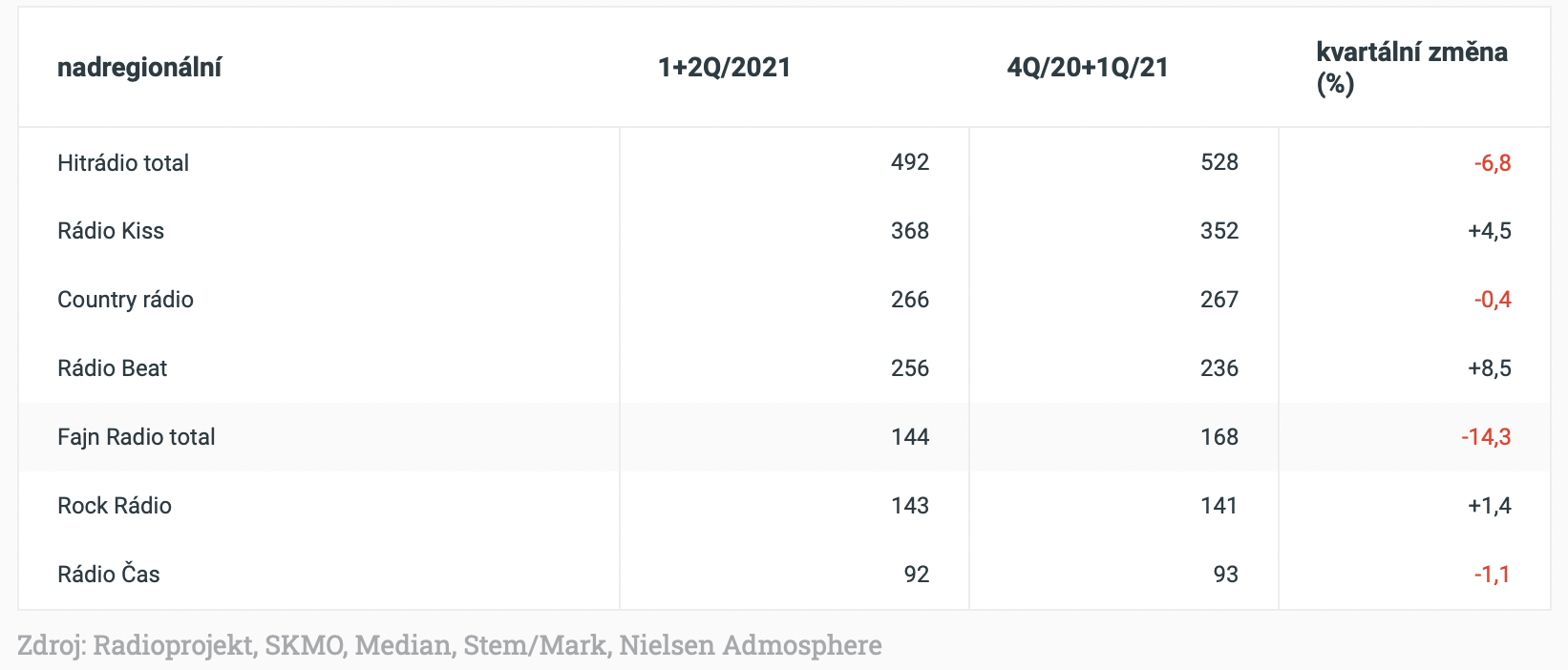Click the Rádio Beat station name
1568x670 pixels.
point(112,368)
